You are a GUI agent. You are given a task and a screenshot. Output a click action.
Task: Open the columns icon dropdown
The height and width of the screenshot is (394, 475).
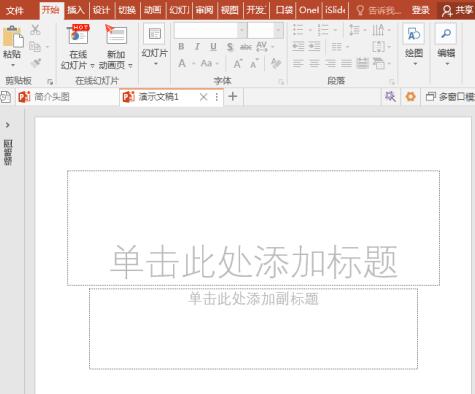(x=340, y=47)
